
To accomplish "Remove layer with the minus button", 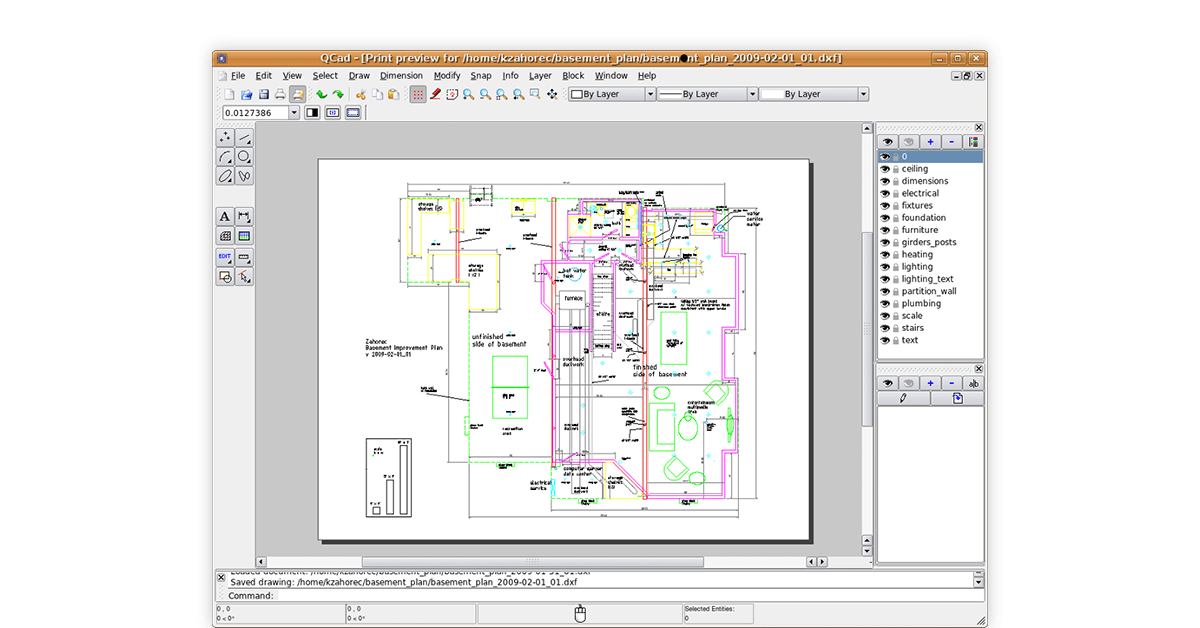I will tap(951, 142).
